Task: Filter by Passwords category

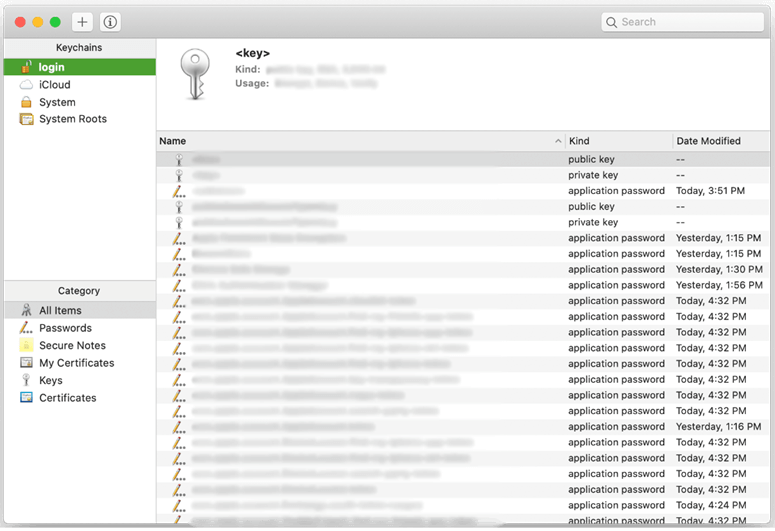Action: (x=65, y=328)
